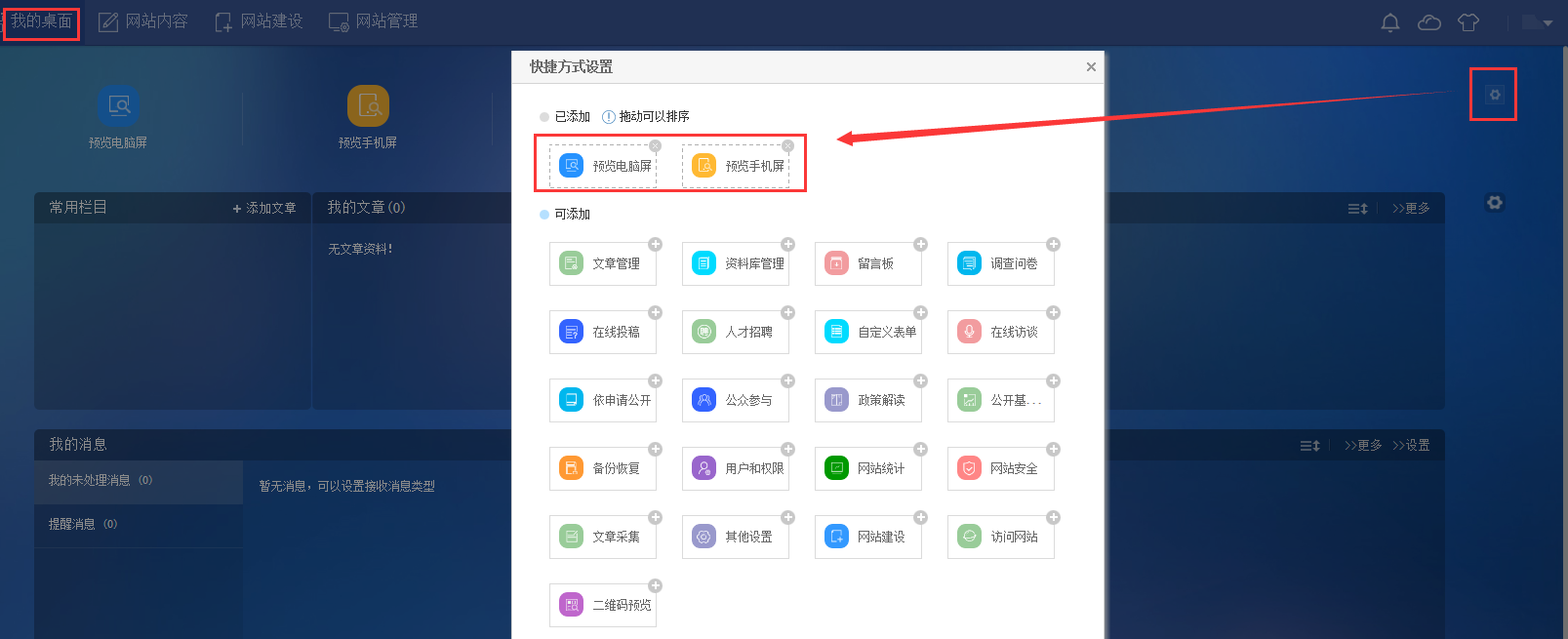Image resolution: width=1568 pixels, height=639 pixels.
Task: Add 在线投稿 shortcut via plus icon
Action: pos(655,312)
